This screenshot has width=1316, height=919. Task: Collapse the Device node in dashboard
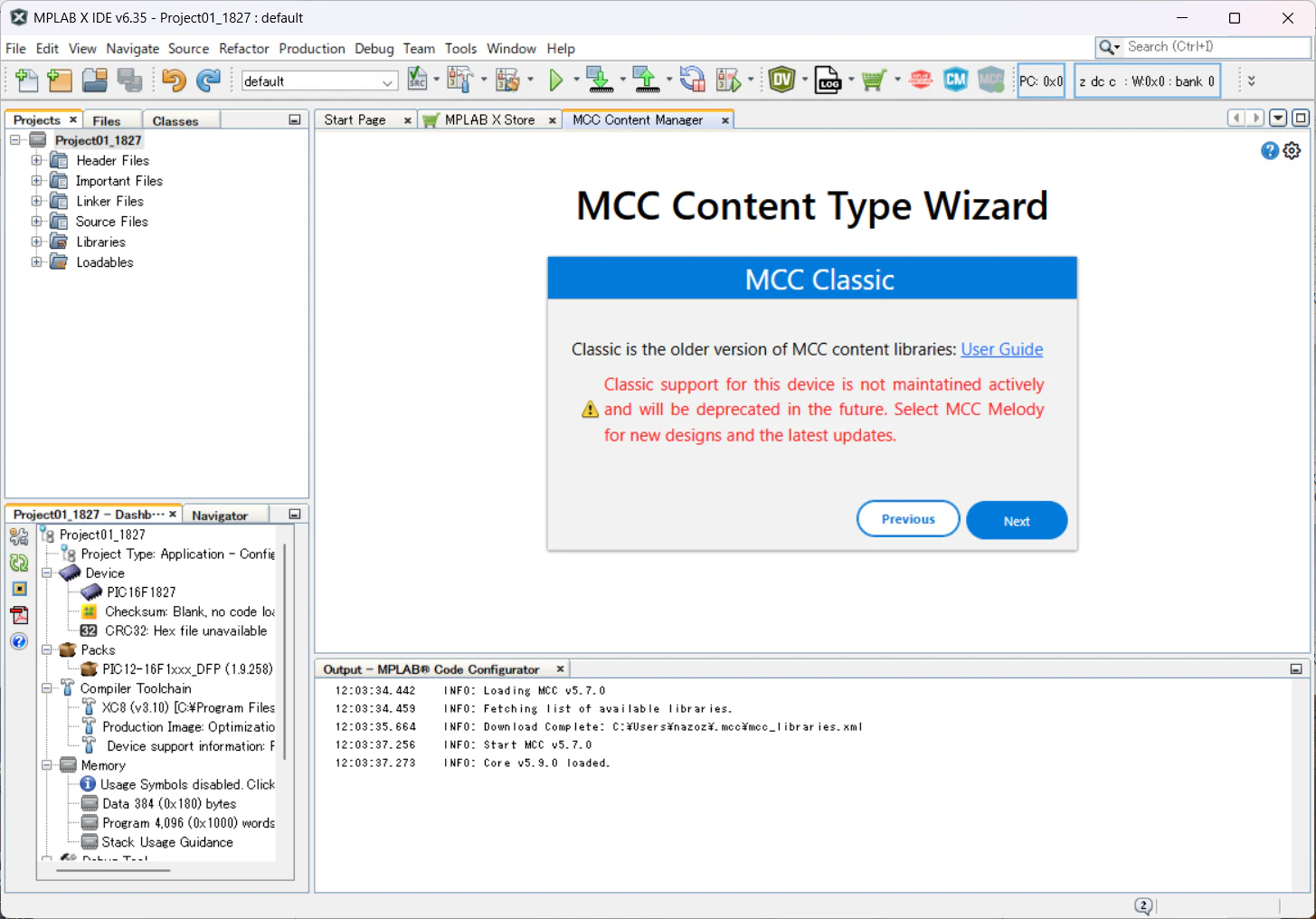(46, 573)
